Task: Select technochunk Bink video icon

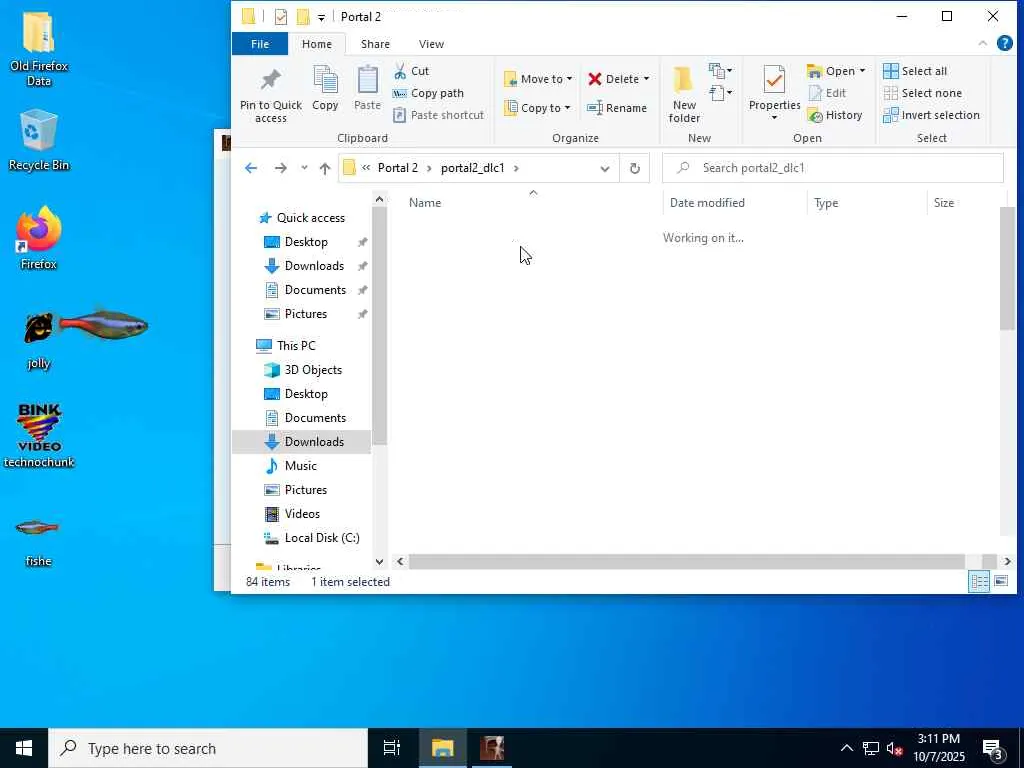Action: tap(39, 435)
